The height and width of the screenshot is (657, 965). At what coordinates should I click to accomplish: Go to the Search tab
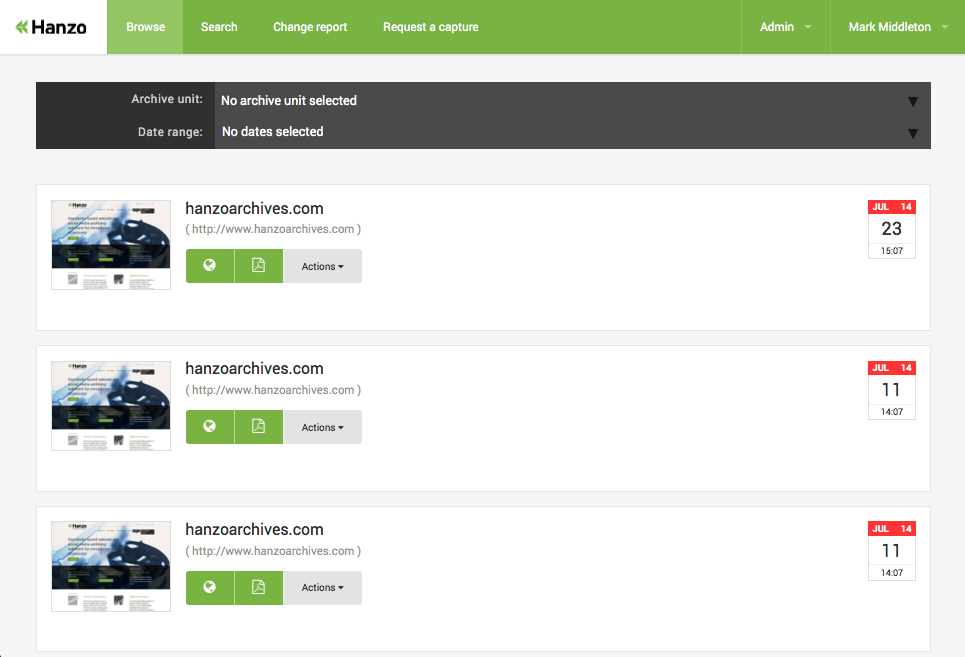pos(219,27)
